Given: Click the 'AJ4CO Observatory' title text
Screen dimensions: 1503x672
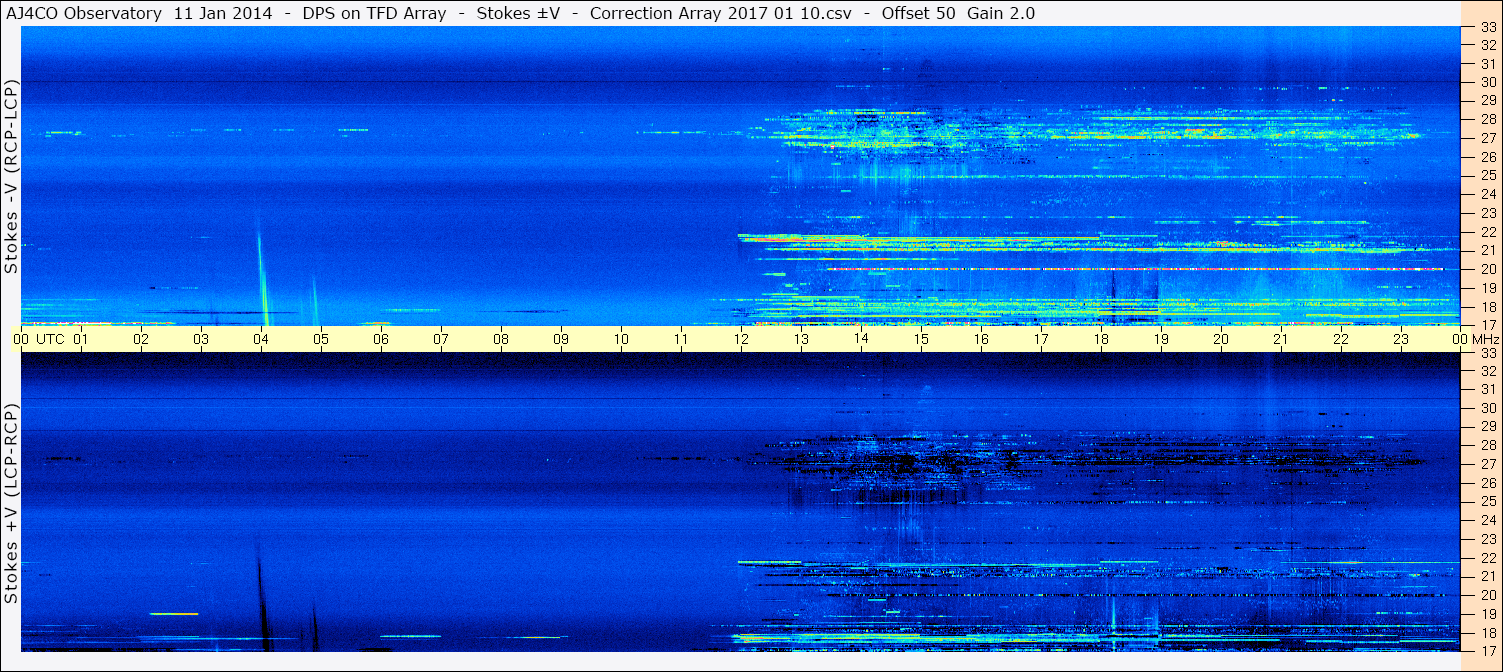Looking at the screenshot, I should pos(82,13).
